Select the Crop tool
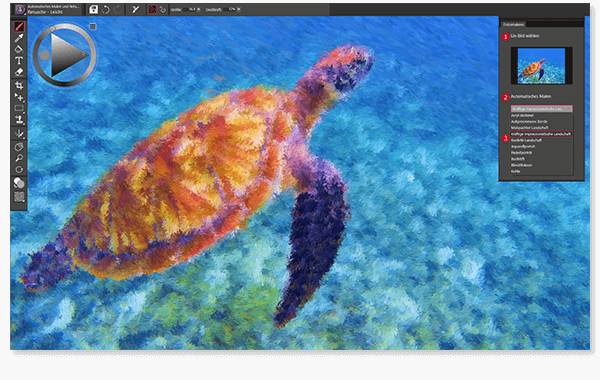The height and width of the screenshot is (380, 600). pos(19,85)
